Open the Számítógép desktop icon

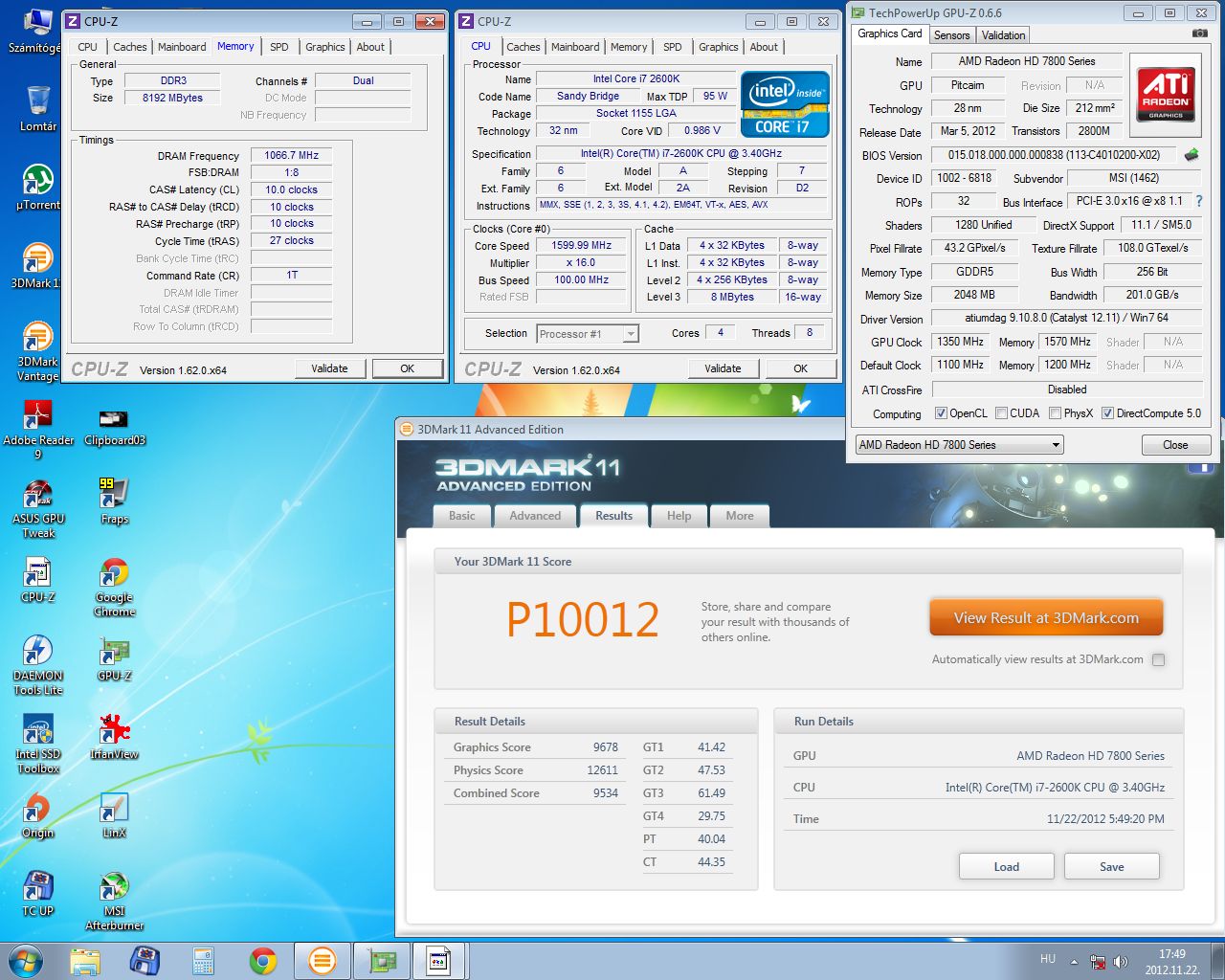[34, 29]
